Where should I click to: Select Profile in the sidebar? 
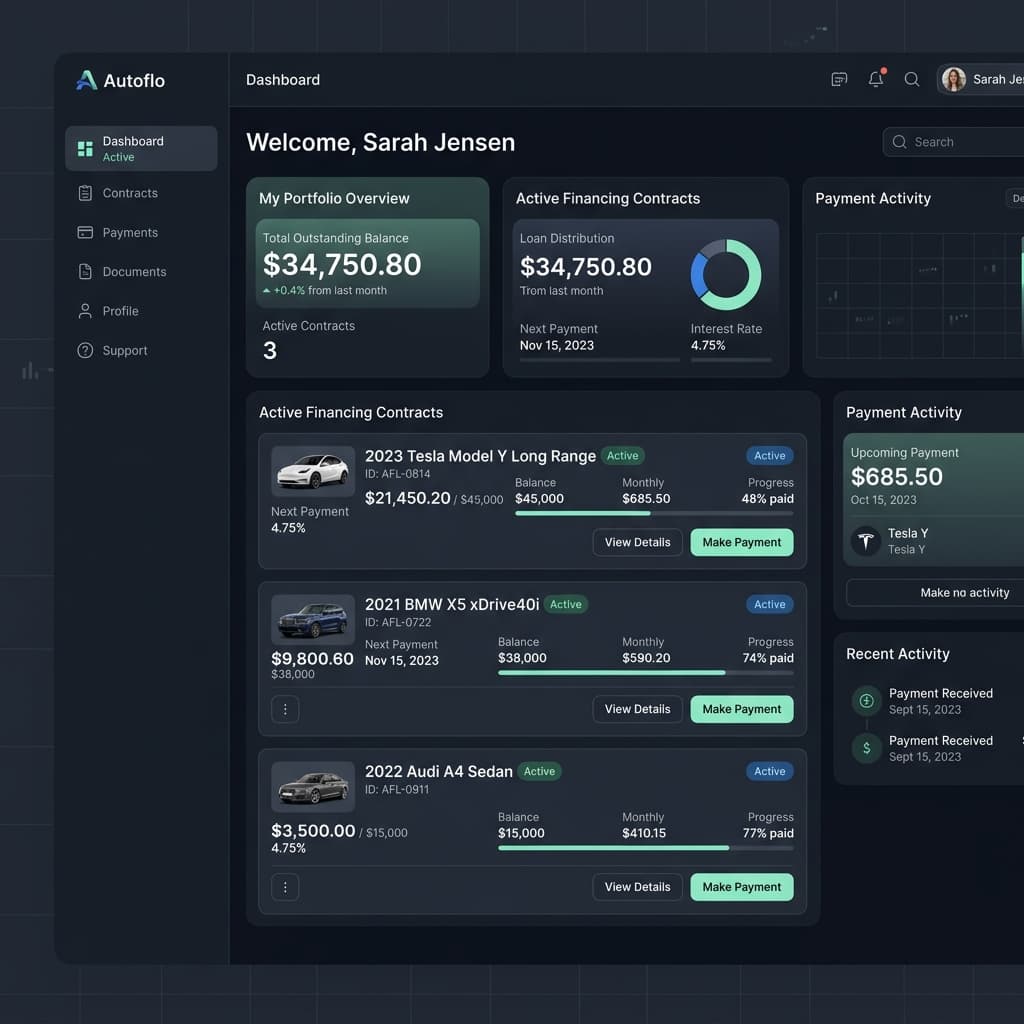(x=141, y=311)
